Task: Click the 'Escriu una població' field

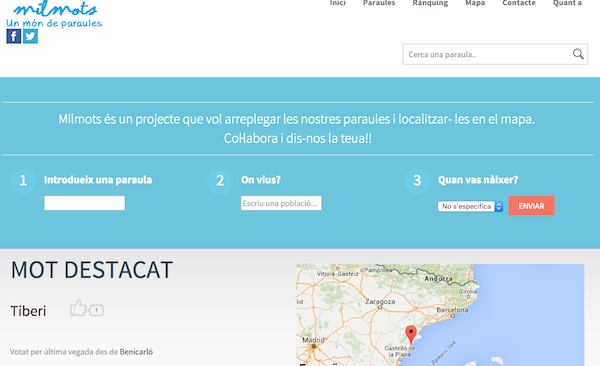Action: tap(281, 203)
